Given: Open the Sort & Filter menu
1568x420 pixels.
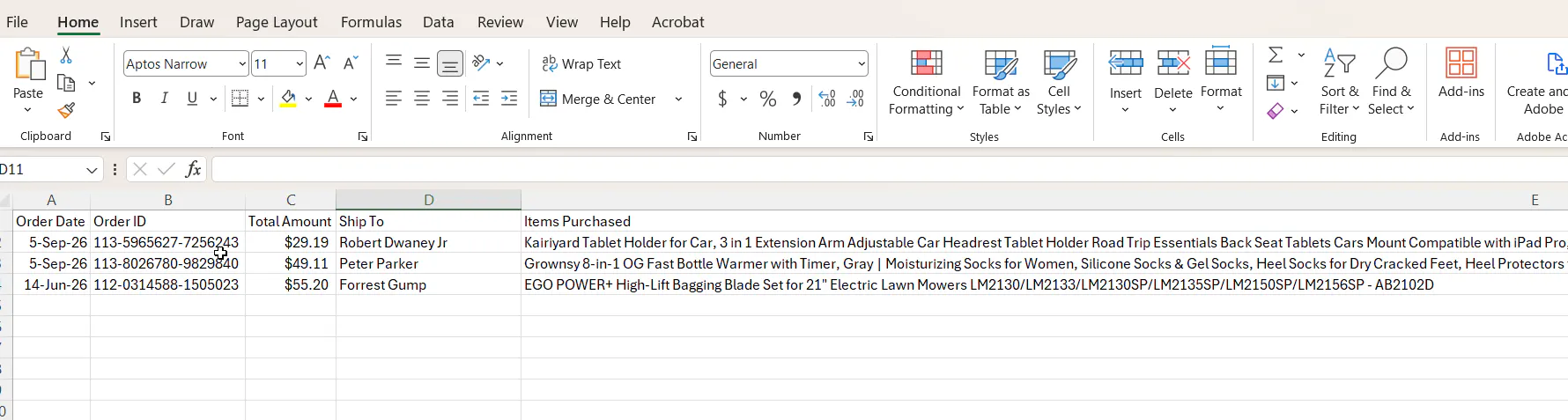Looking at the screenshot, I should coord(1339,82).
